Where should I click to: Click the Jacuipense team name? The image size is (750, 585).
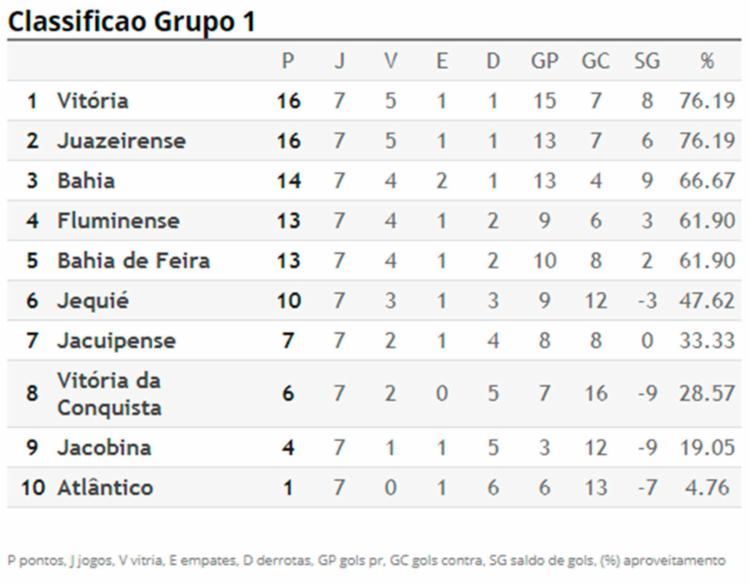pyautogui.click(x=117, y=341)
